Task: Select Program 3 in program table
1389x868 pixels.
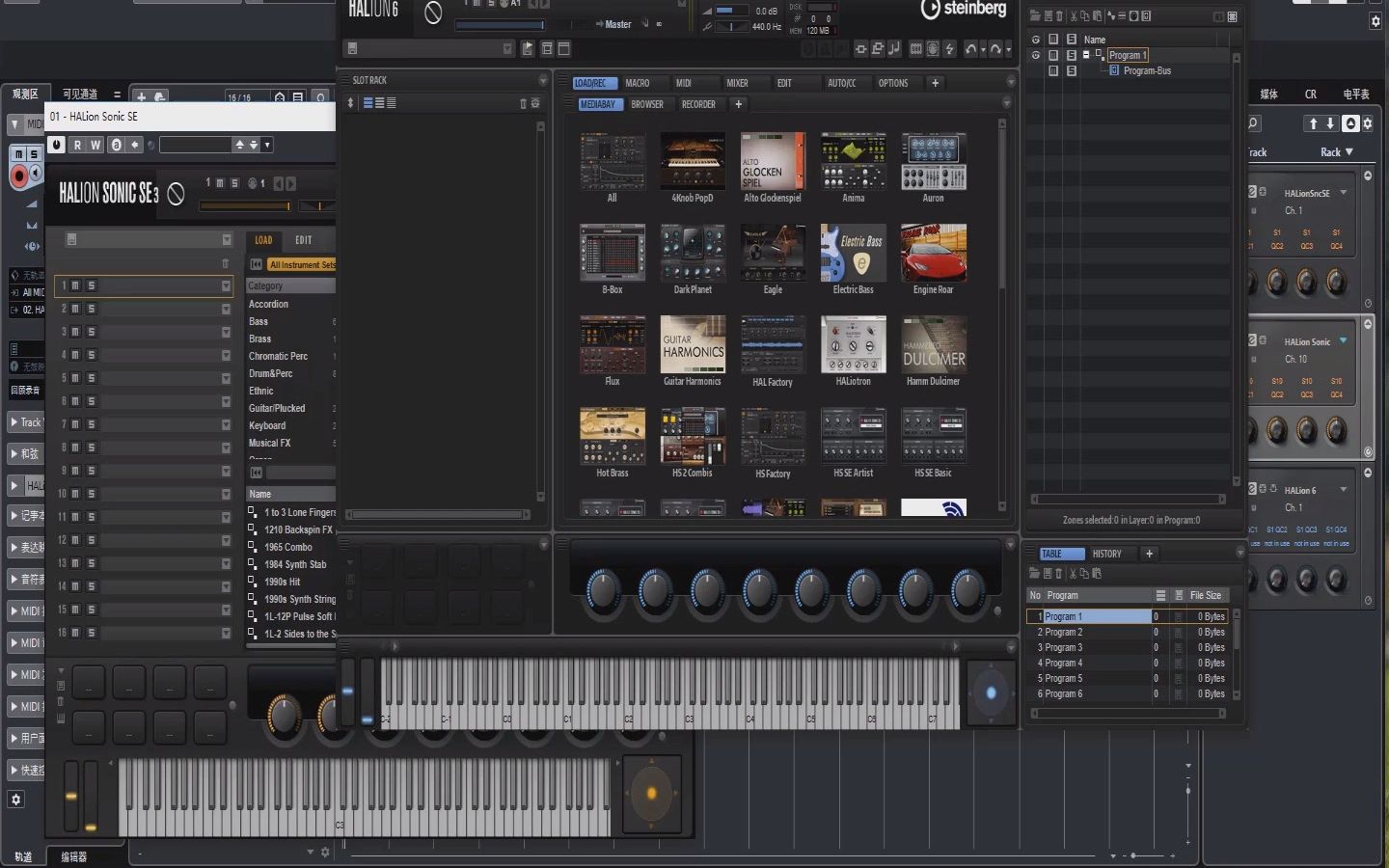Action: [1126, 647]
